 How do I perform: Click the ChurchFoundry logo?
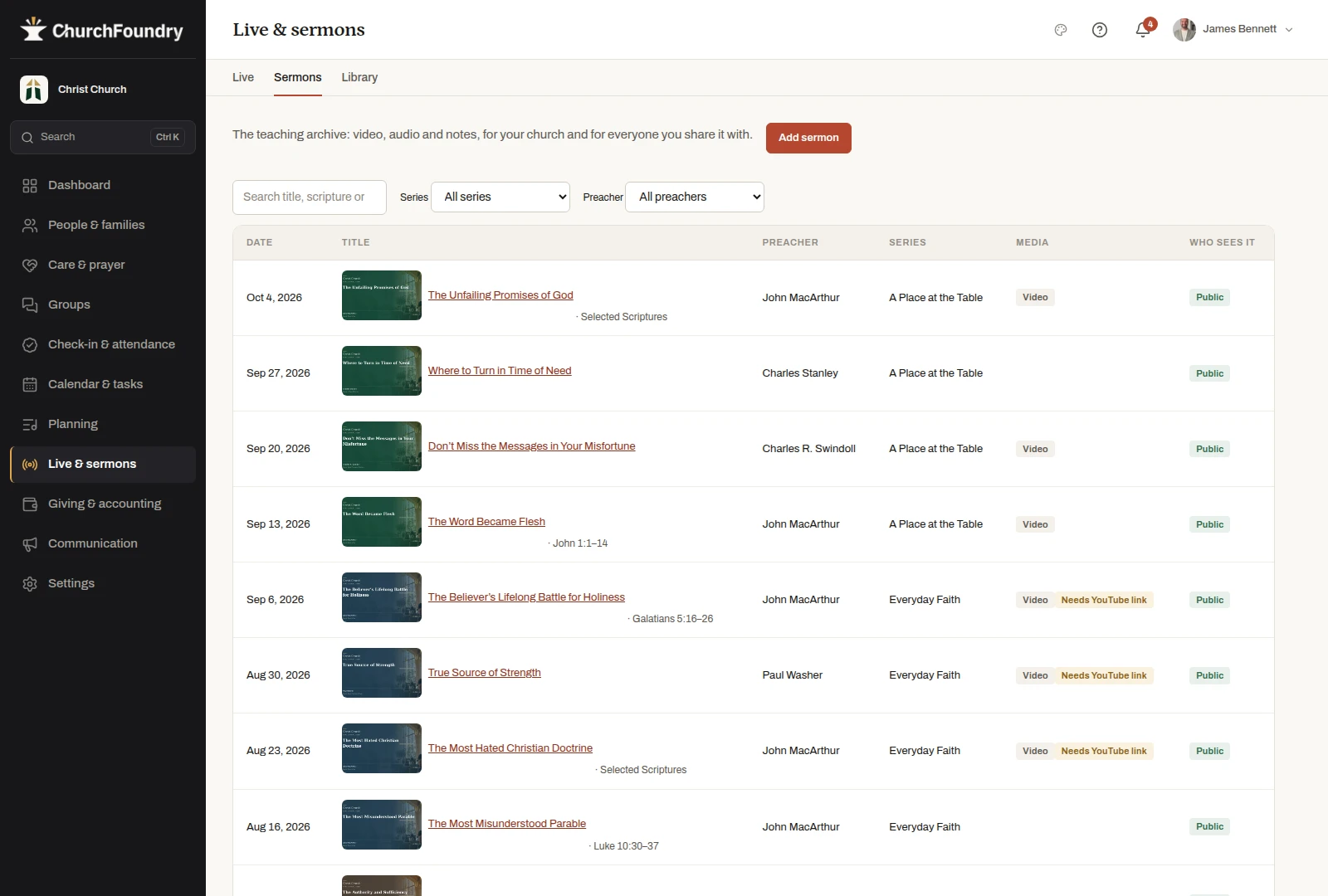102,30
